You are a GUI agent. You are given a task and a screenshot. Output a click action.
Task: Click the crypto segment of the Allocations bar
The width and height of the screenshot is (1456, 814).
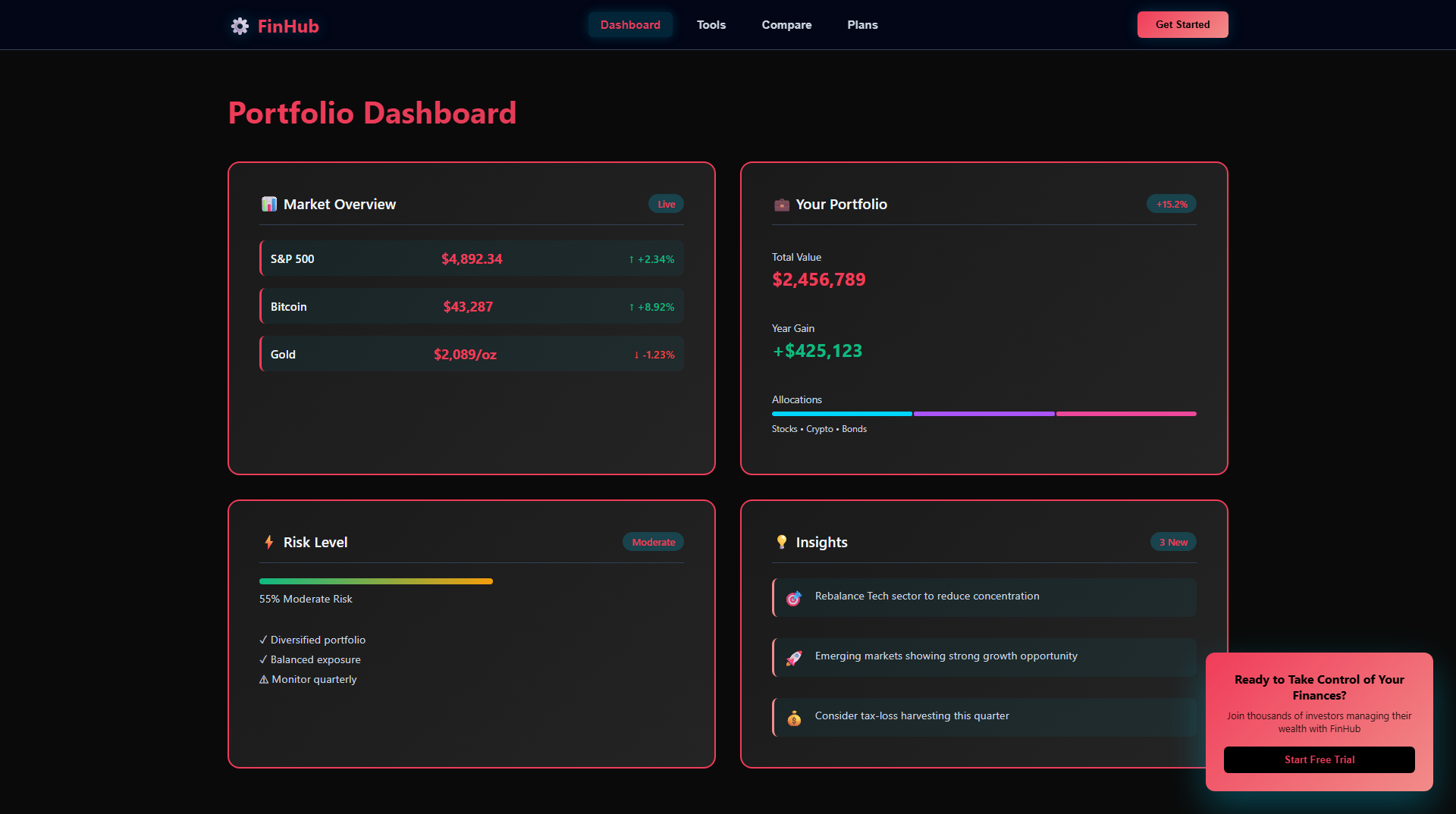click(x=984, y=414)
